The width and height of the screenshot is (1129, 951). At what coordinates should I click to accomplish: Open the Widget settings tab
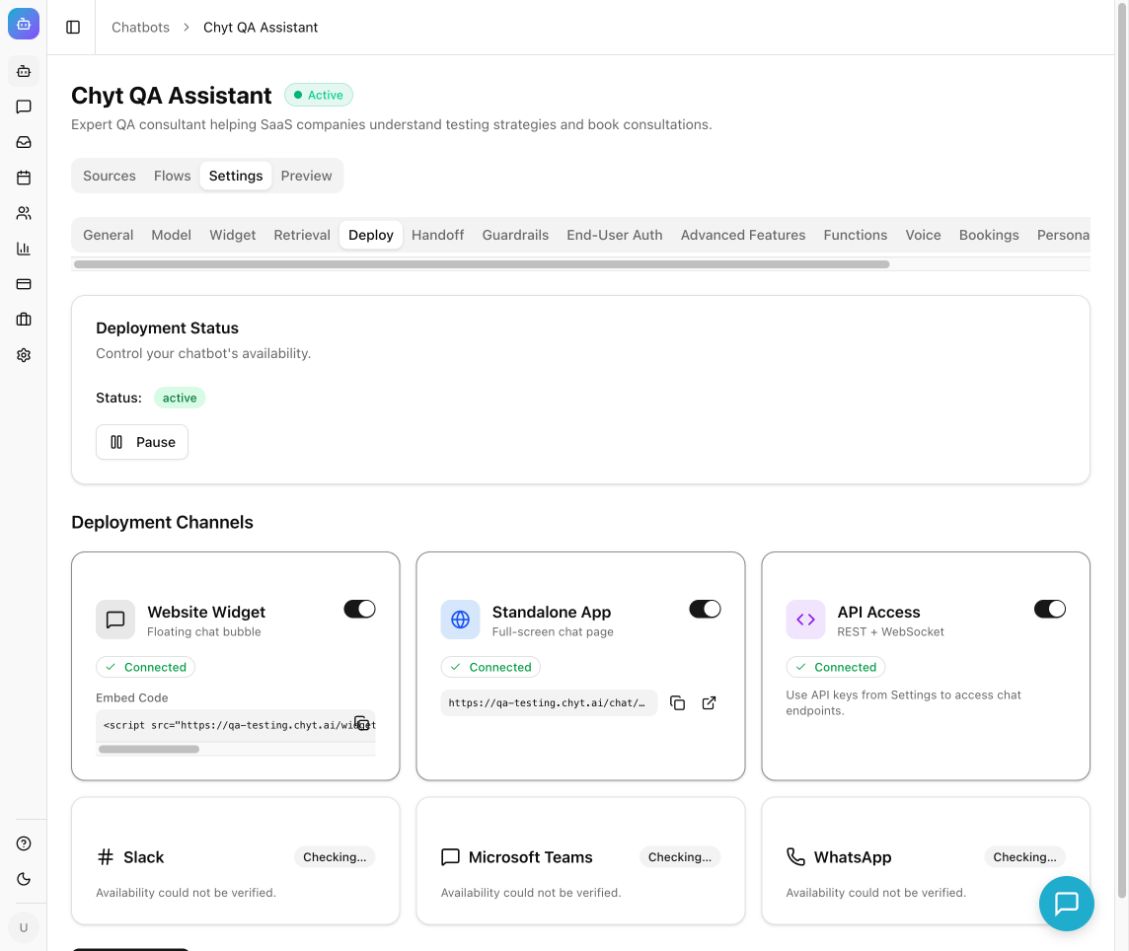pyautogui.click(x=232, y=235)
